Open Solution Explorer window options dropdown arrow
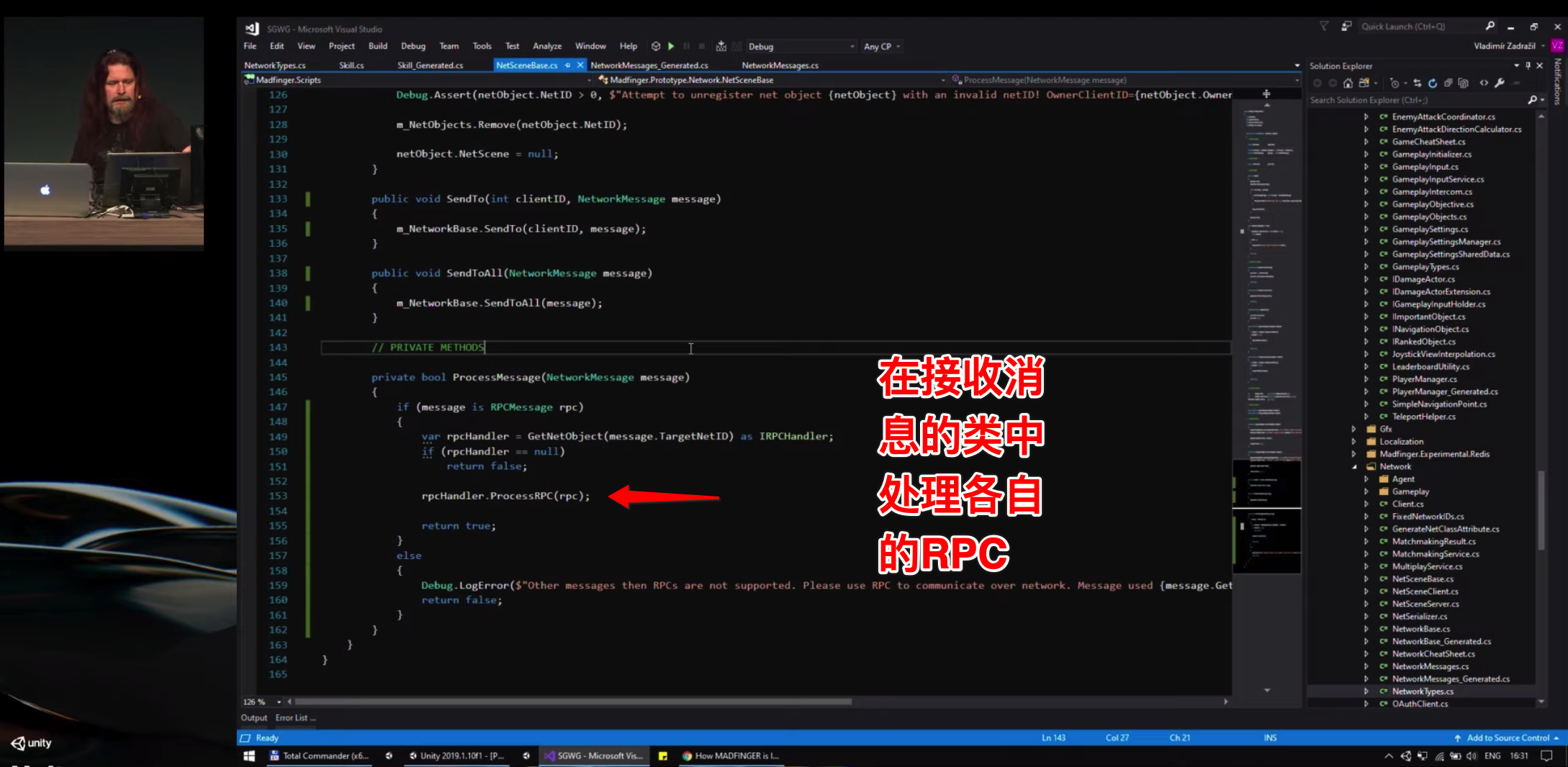 point(1516,65)
